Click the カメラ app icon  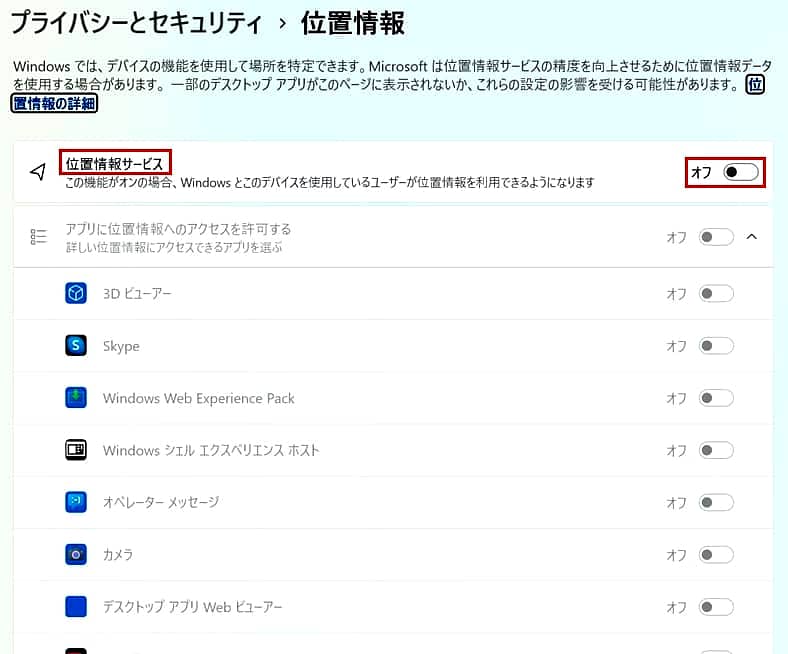76,554
